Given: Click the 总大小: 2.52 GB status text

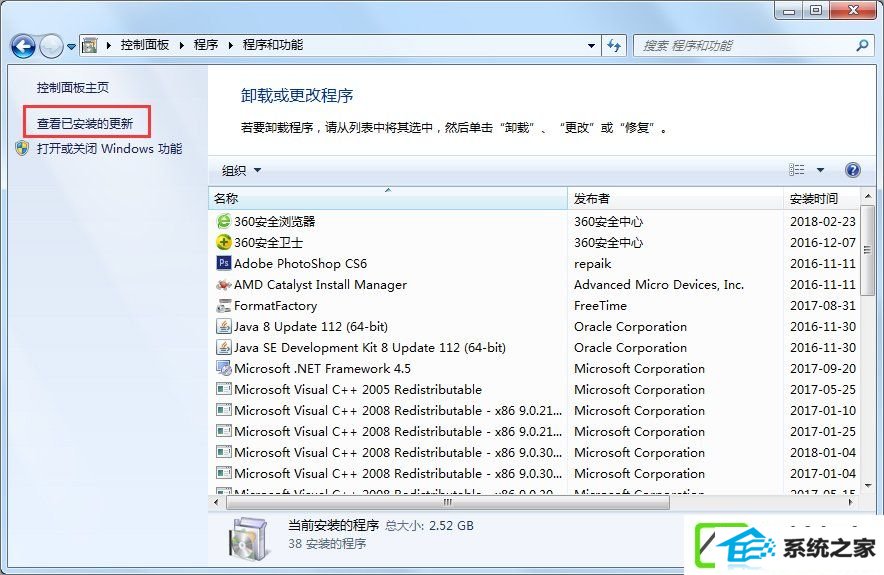Looking at the screenshot, I should click(429, 525).
